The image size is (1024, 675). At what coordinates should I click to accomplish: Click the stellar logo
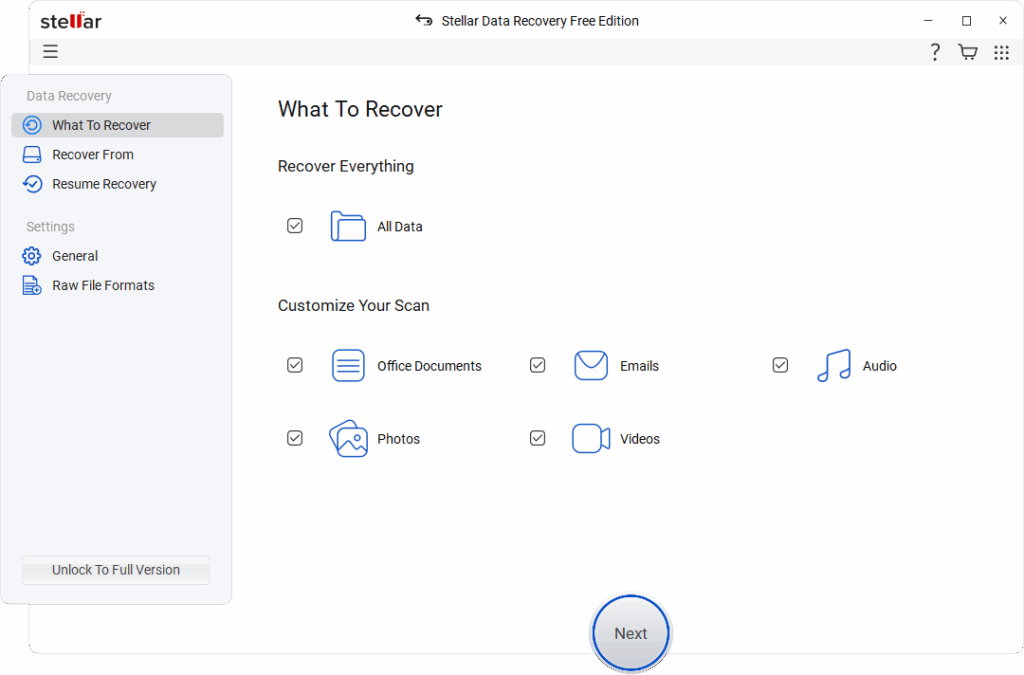click(71, 21)
